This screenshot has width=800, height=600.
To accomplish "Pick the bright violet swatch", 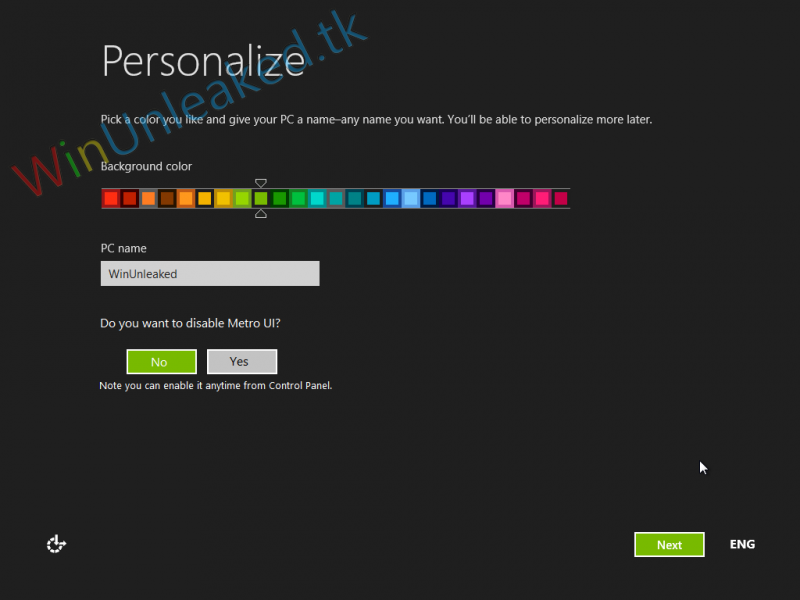I will [467, 198].
